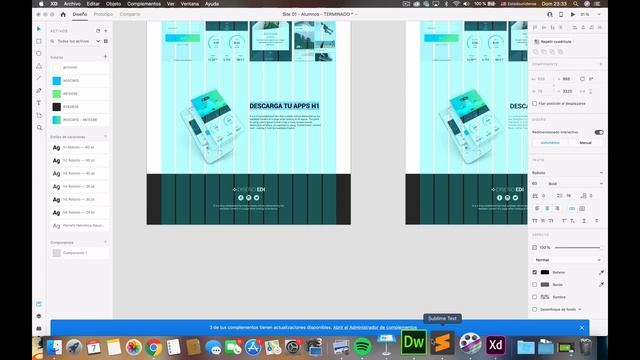
Task: Activate the Pen tool
Action: click(39, 90)
